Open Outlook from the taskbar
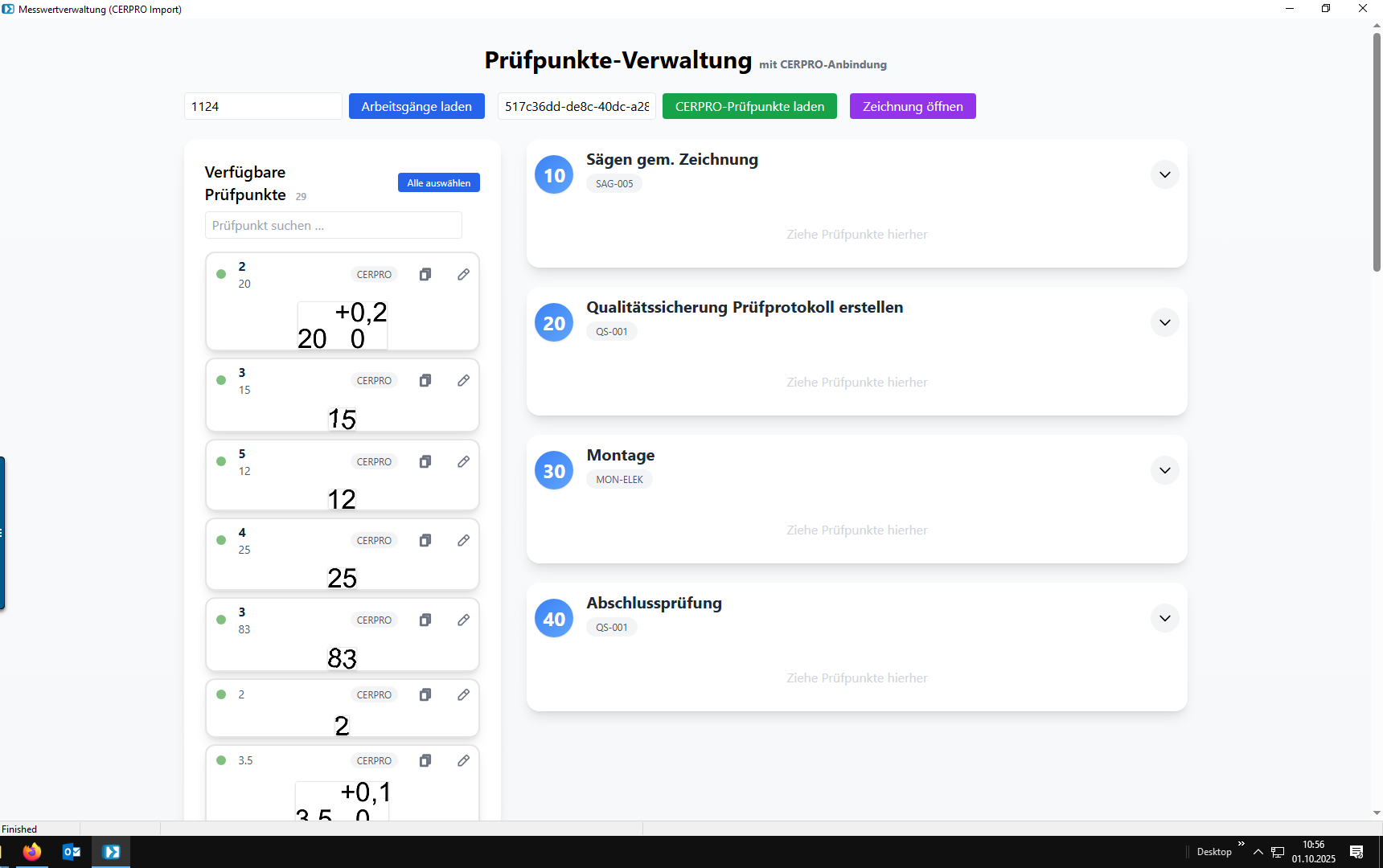The width and height of the screenshot is (1383, 868). 72,852
